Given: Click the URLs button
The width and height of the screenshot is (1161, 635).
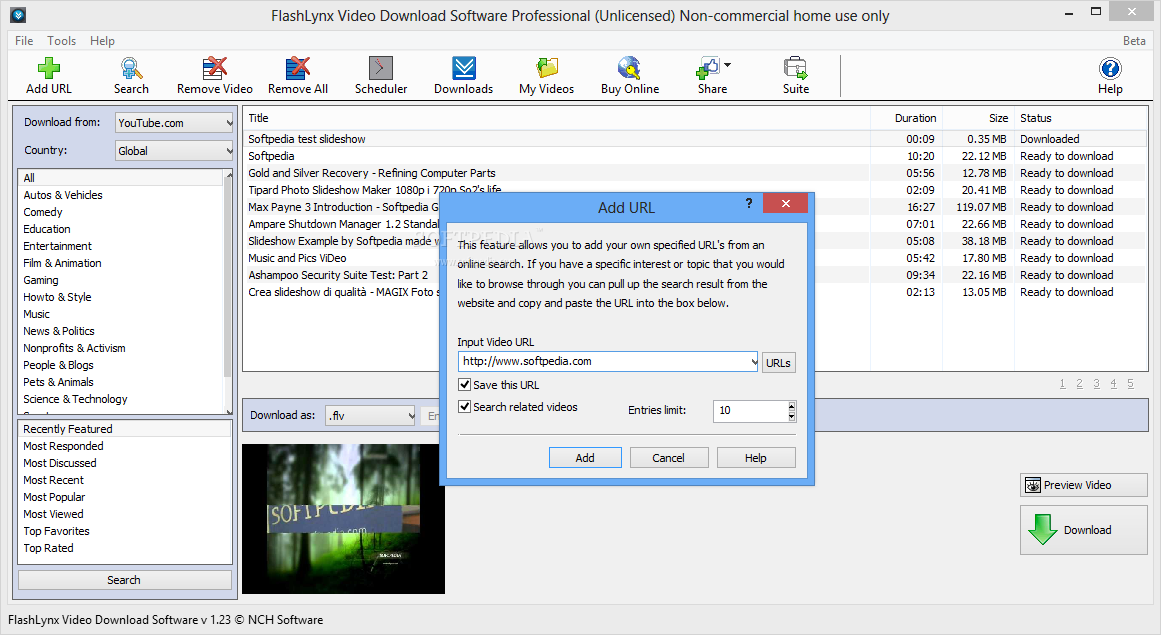Looking at the screenshot, I should [x=778, y=363].
